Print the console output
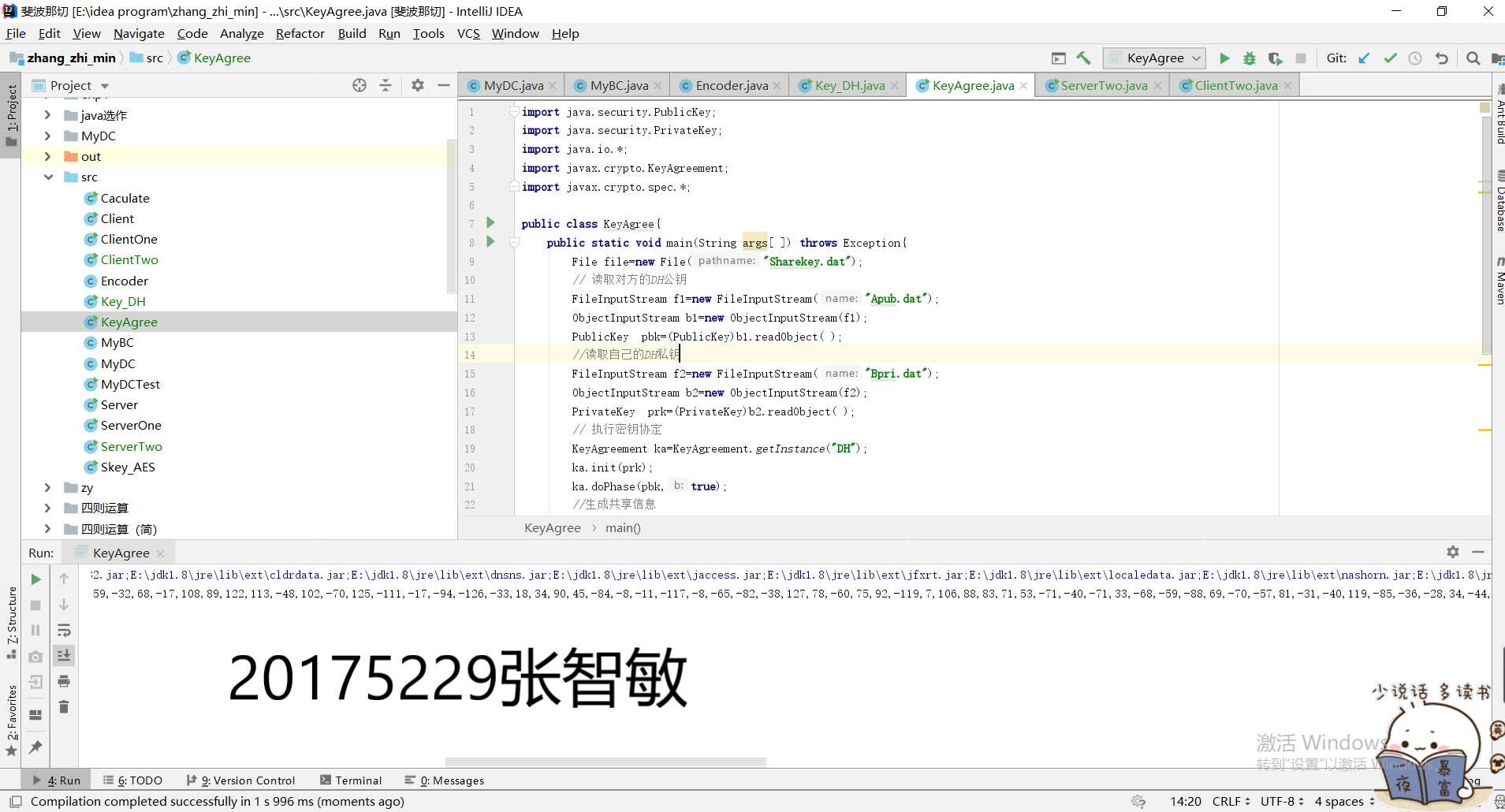This screenshot has width=1505, height=812. coord(64,681)
